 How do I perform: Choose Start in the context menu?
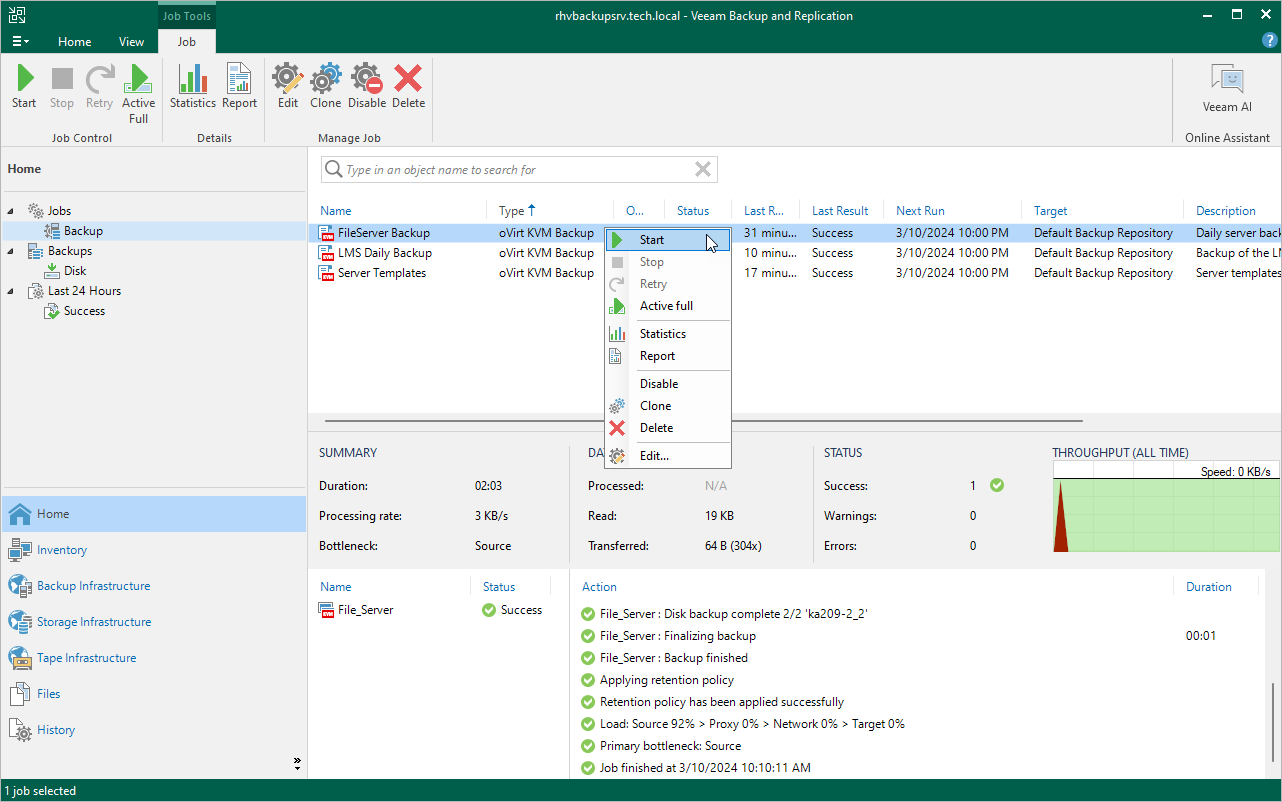(x=668, y=240)
